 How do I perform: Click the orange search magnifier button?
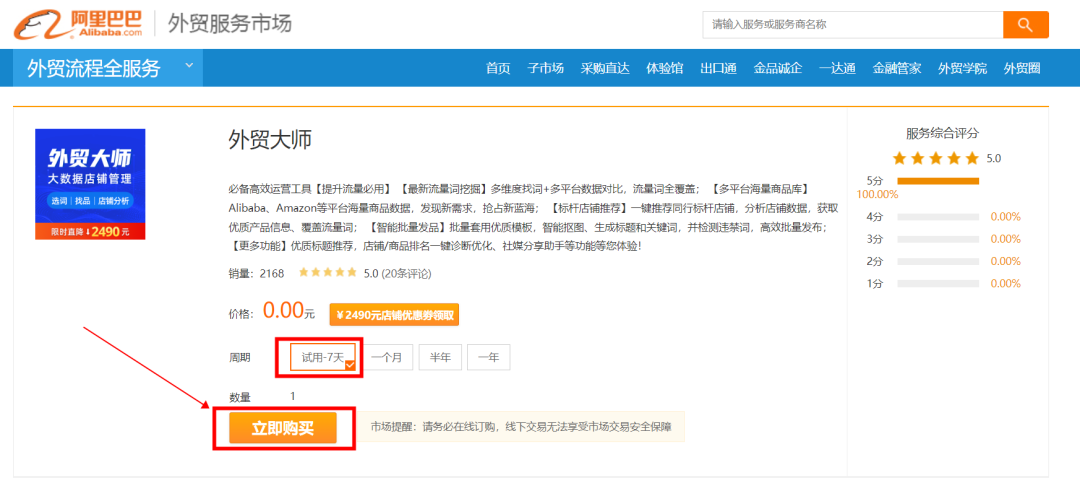tap(1026, 25)
